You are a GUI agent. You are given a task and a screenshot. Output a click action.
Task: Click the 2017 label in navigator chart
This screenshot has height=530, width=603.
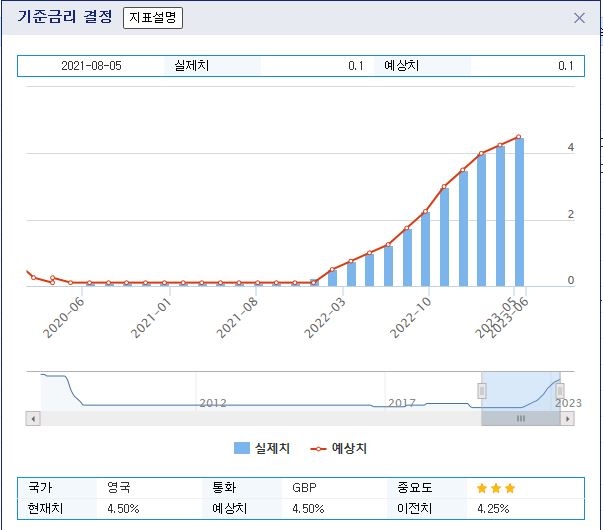pos(401,403)
